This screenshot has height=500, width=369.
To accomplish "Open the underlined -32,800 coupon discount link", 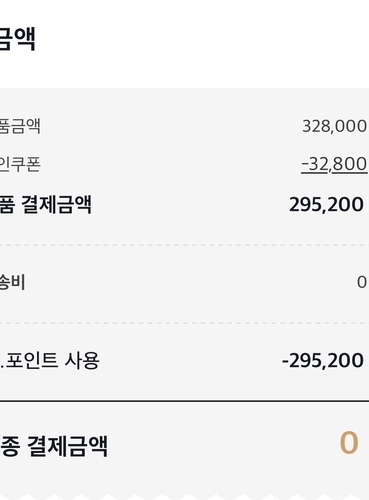I will 334,164.
